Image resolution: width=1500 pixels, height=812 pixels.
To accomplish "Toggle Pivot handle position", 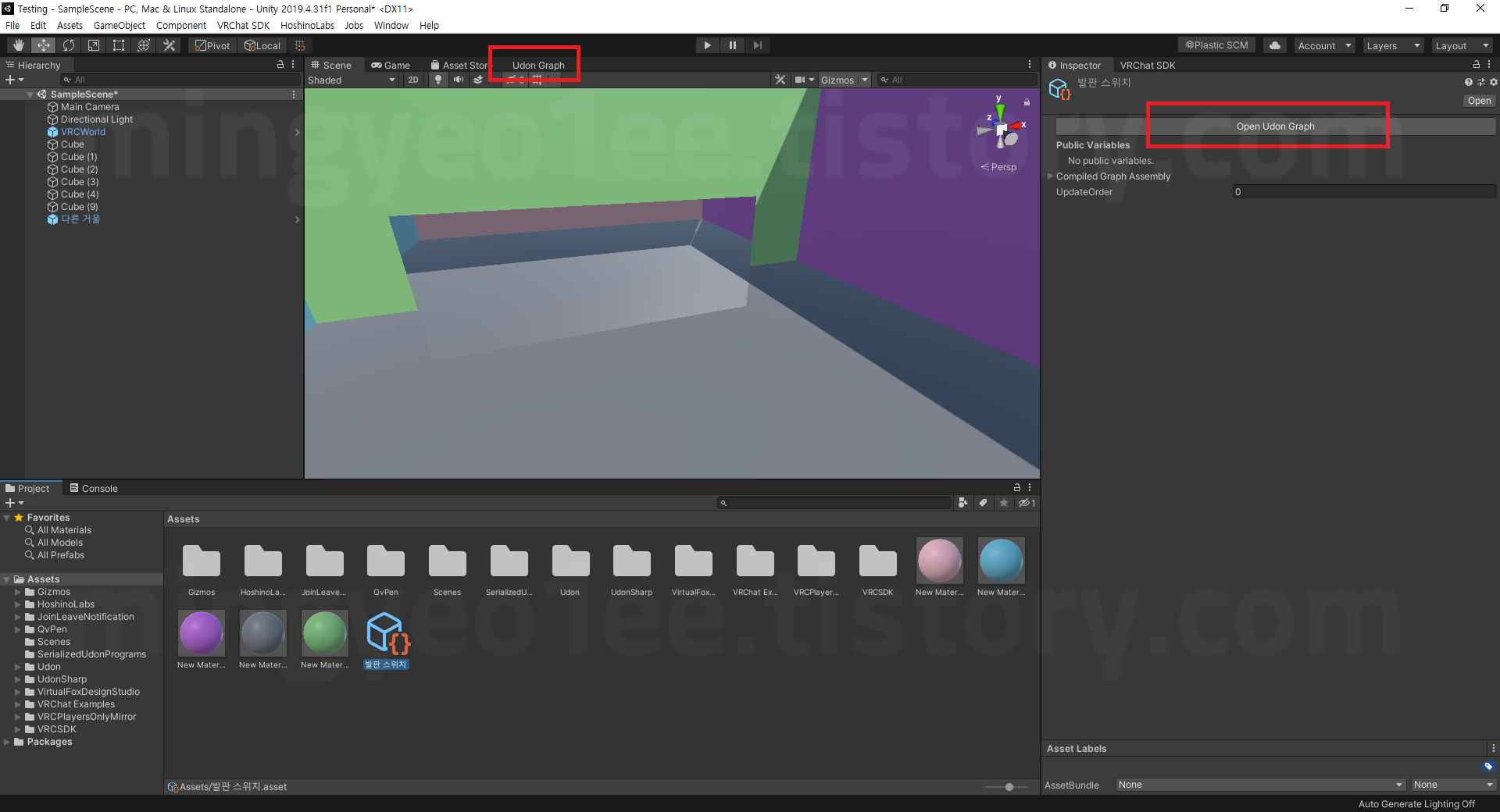I will click(x=213, y=45).
